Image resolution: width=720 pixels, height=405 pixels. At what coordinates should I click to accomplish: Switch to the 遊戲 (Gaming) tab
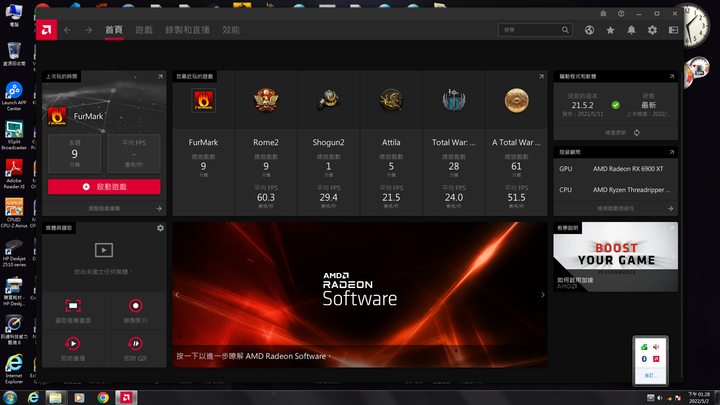(x=144, y=30)
